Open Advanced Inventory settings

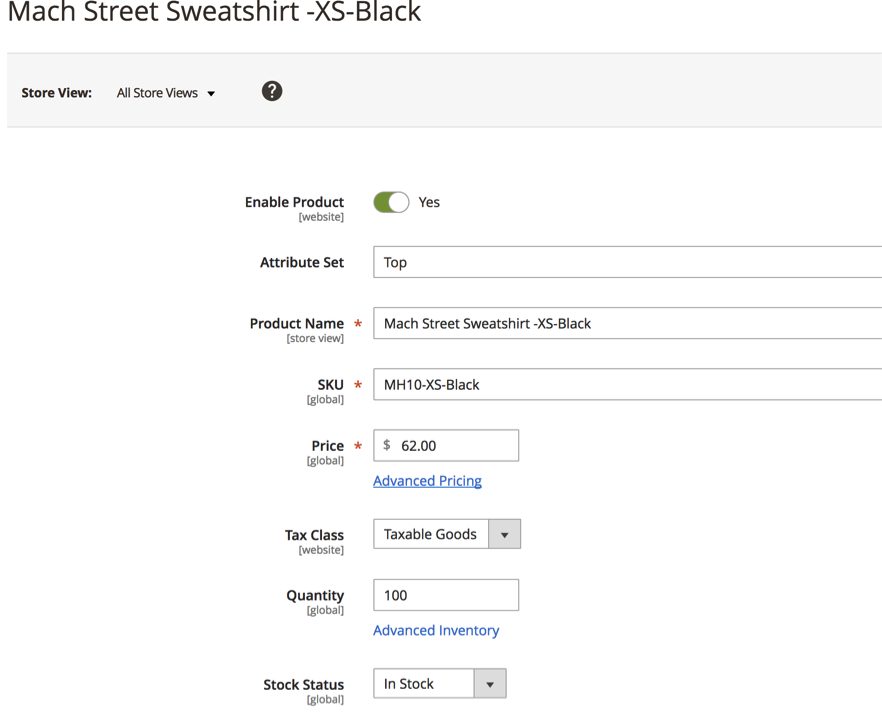coord(436,630)
